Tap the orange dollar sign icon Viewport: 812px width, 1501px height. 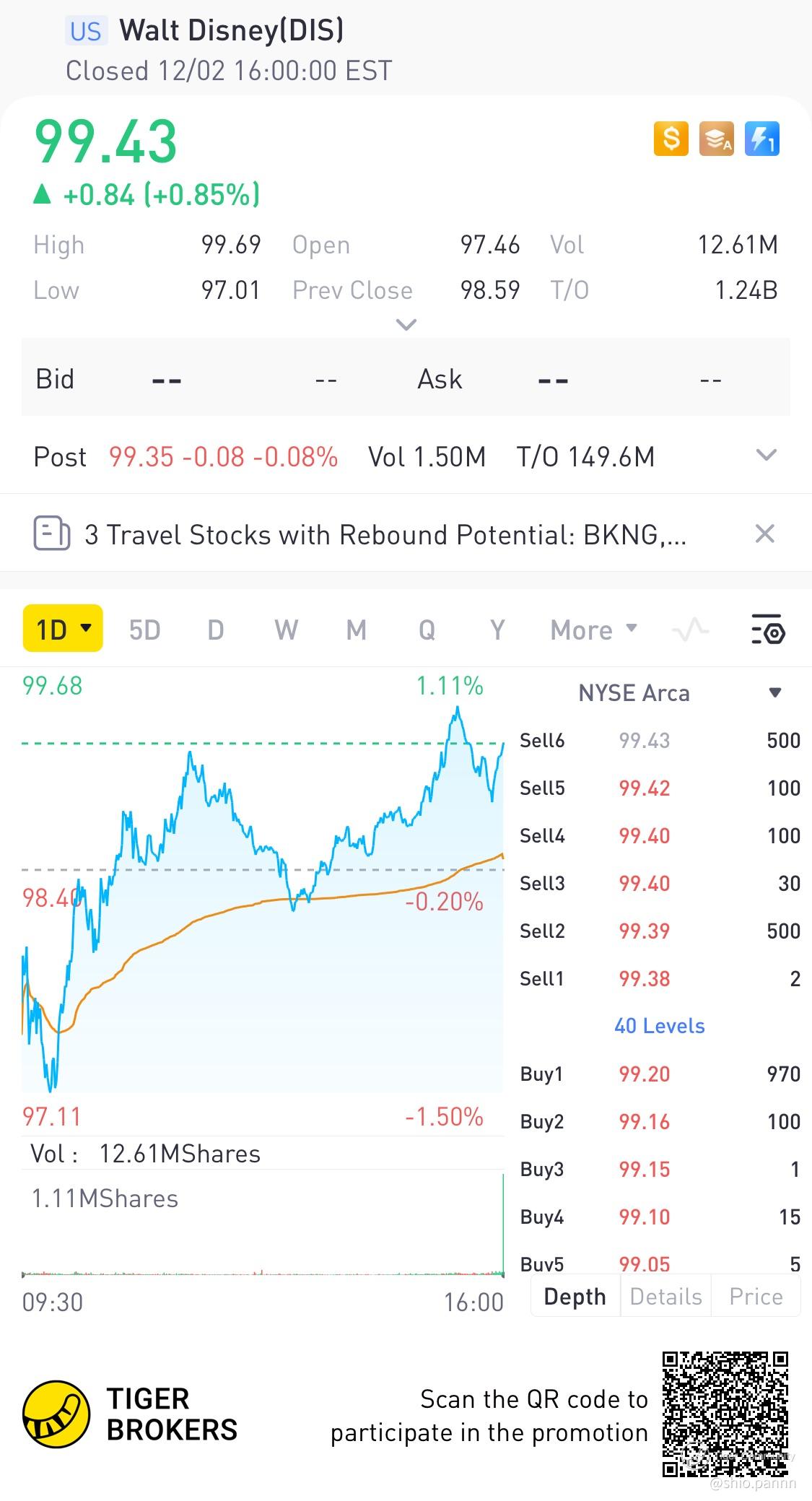tap(671, 138)
